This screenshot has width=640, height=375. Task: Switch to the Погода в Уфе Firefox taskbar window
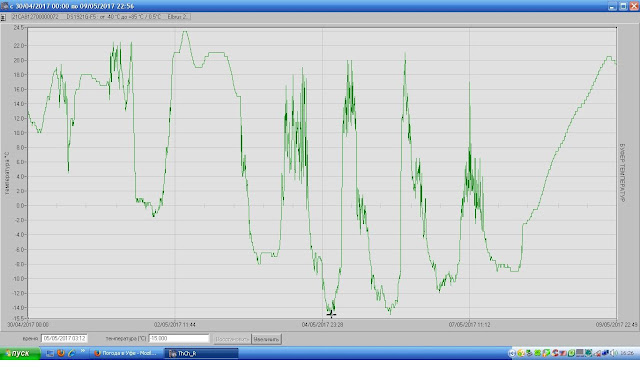(x=125, y=353)
